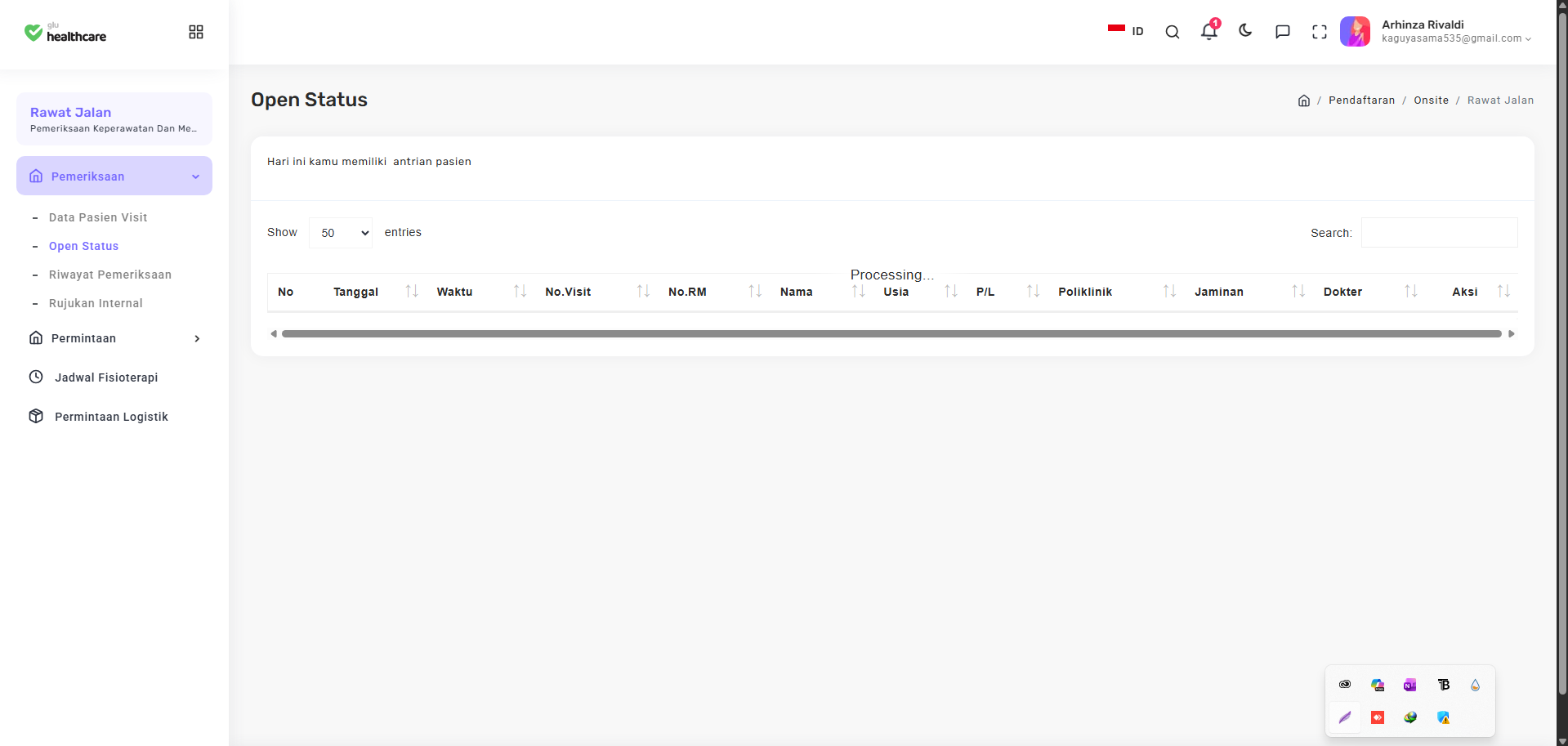Open TB TaskbarX-style tray icon
The image size is (1568, 746).
point(1443,685)
